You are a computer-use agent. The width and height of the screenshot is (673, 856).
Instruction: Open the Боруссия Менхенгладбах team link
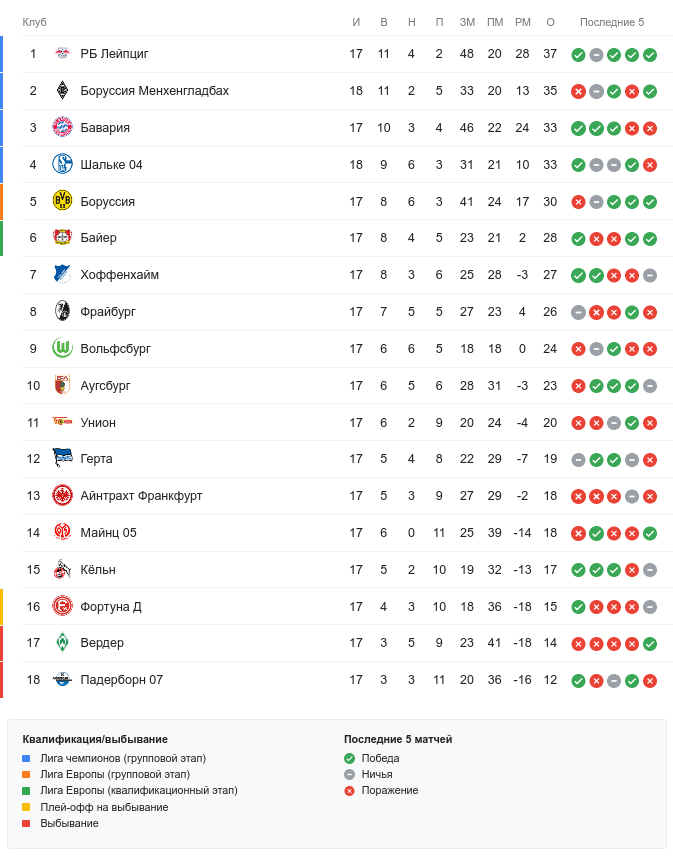pyautogui.click(x=155, y=91)
